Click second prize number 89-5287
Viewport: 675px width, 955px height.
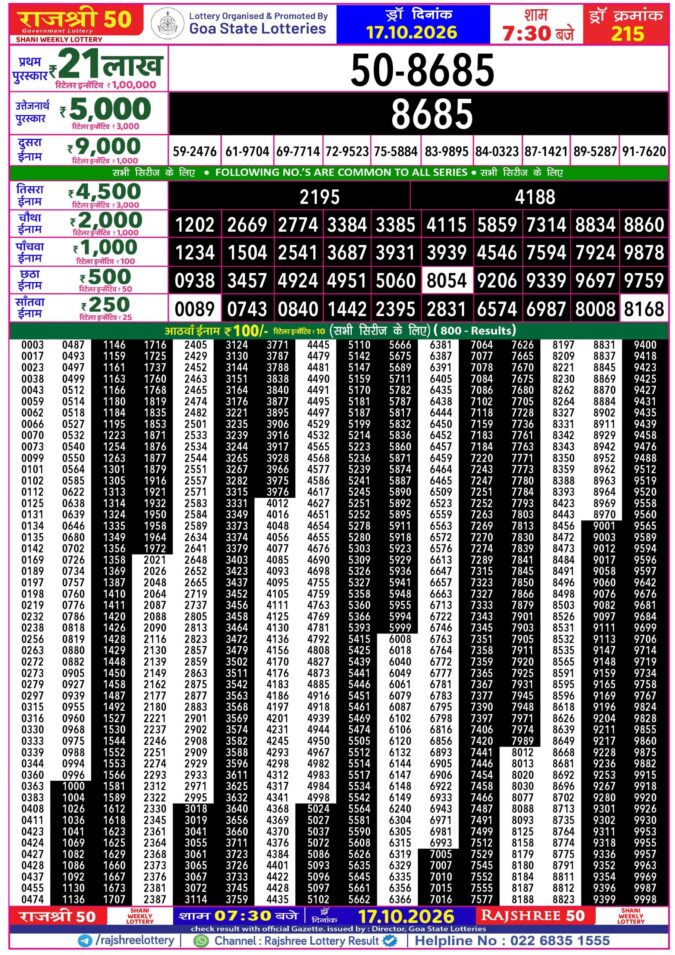595,151
